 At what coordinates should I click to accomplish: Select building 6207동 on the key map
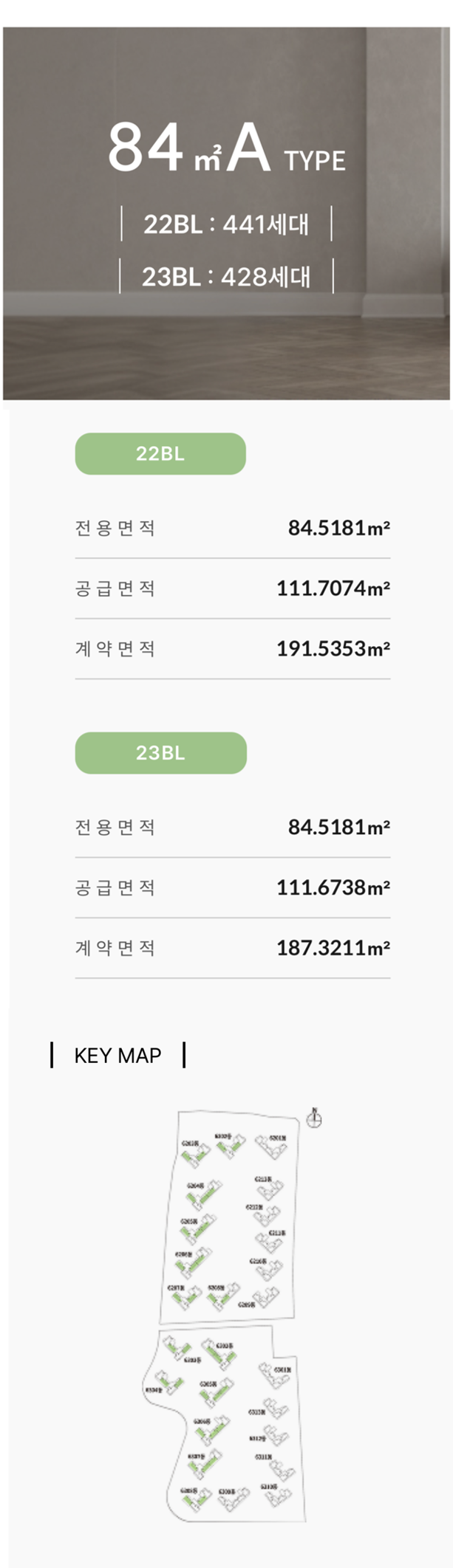click(186, 1296)
